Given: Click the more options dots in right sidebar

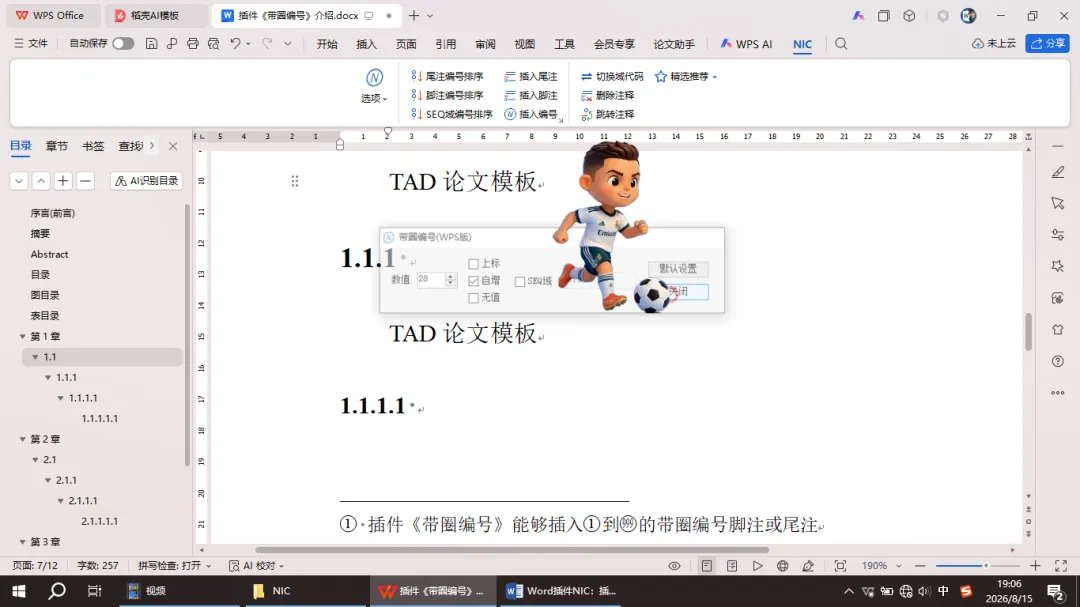Looking at the screenshot, I should point(1058,393).
